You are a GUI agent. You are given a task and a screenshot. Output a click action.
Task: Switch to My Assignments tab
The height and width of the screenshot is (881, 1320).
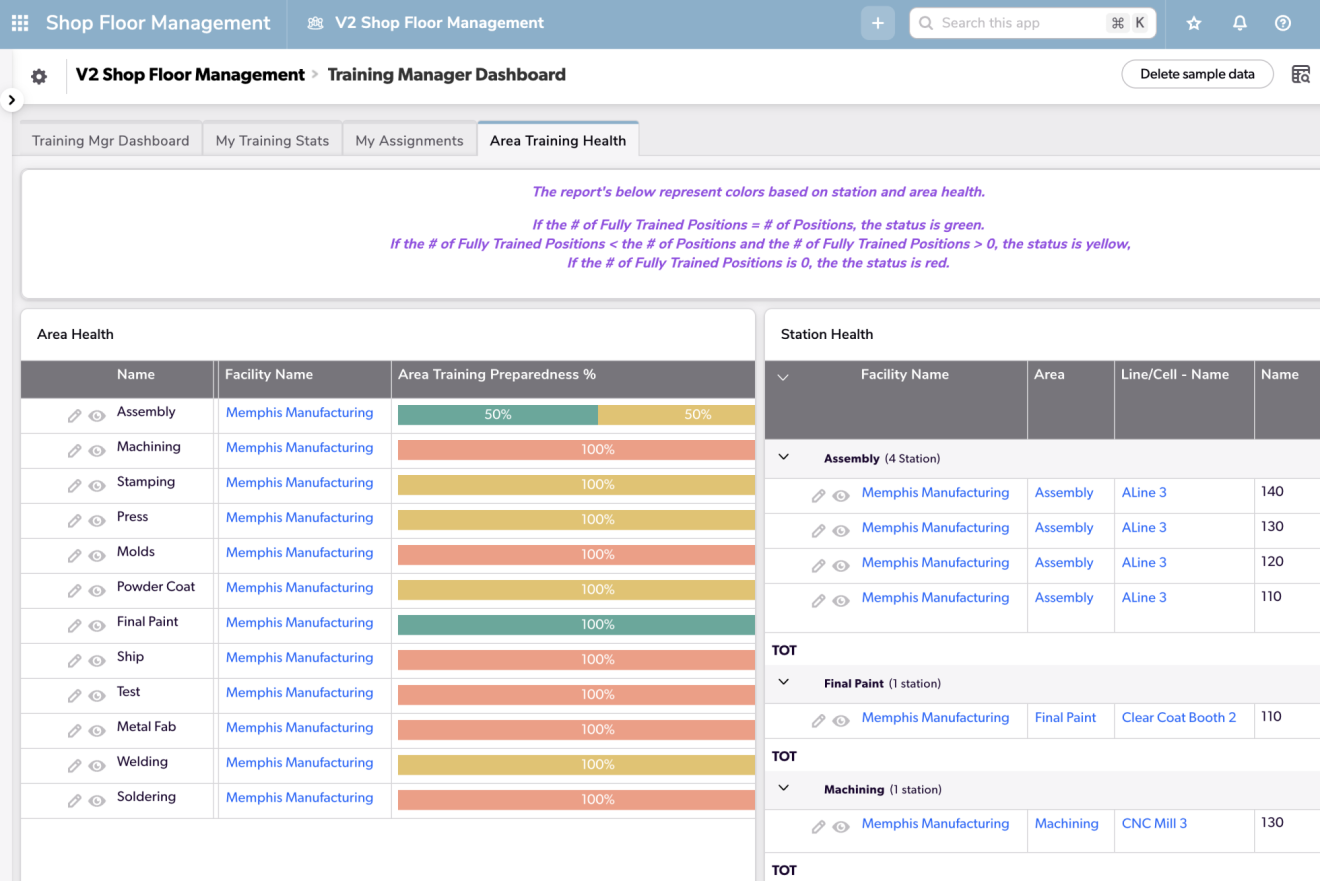click(x=409, y=141)
